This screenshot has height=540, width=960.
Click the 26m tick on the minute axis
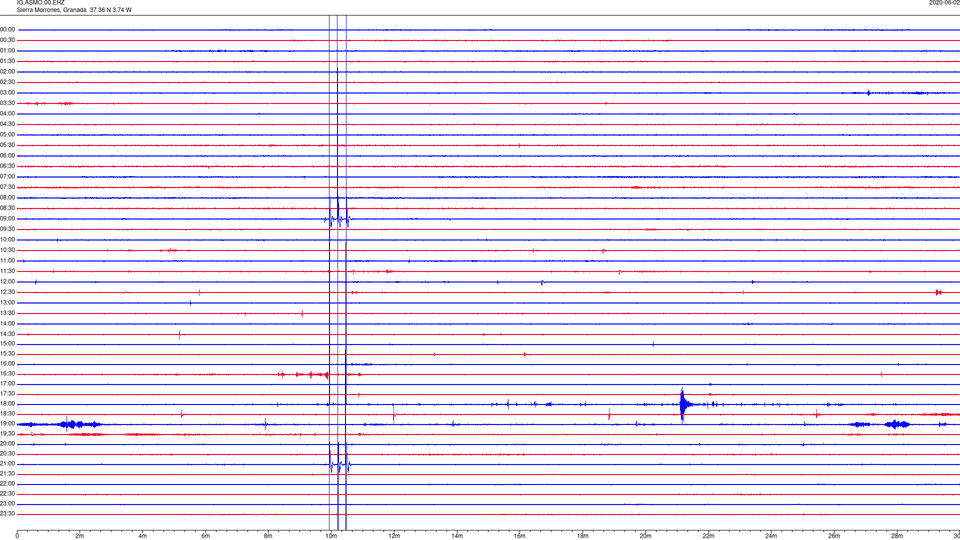(834, 536)
